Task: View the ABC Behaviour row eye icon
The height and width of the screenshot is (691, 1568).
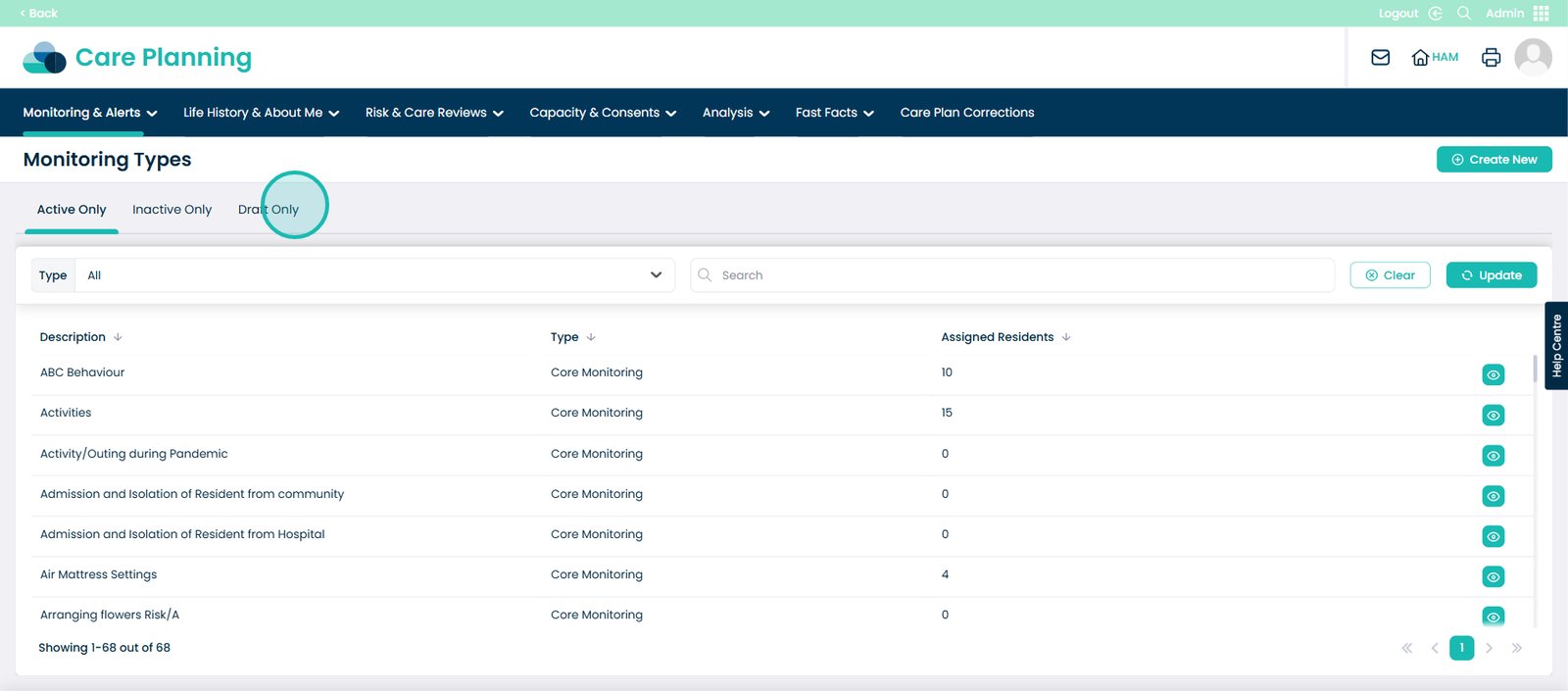Action: coord(1493,374)
